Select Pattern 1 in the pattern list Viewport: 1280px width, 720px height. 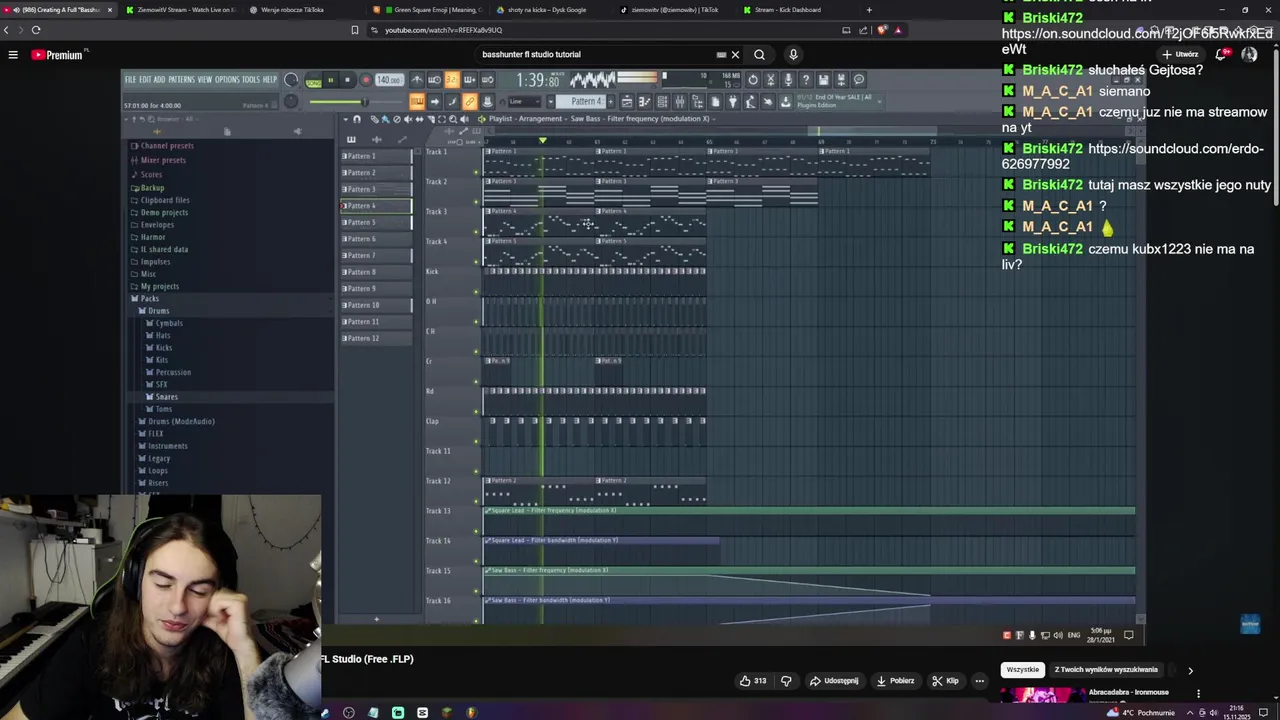376,156
